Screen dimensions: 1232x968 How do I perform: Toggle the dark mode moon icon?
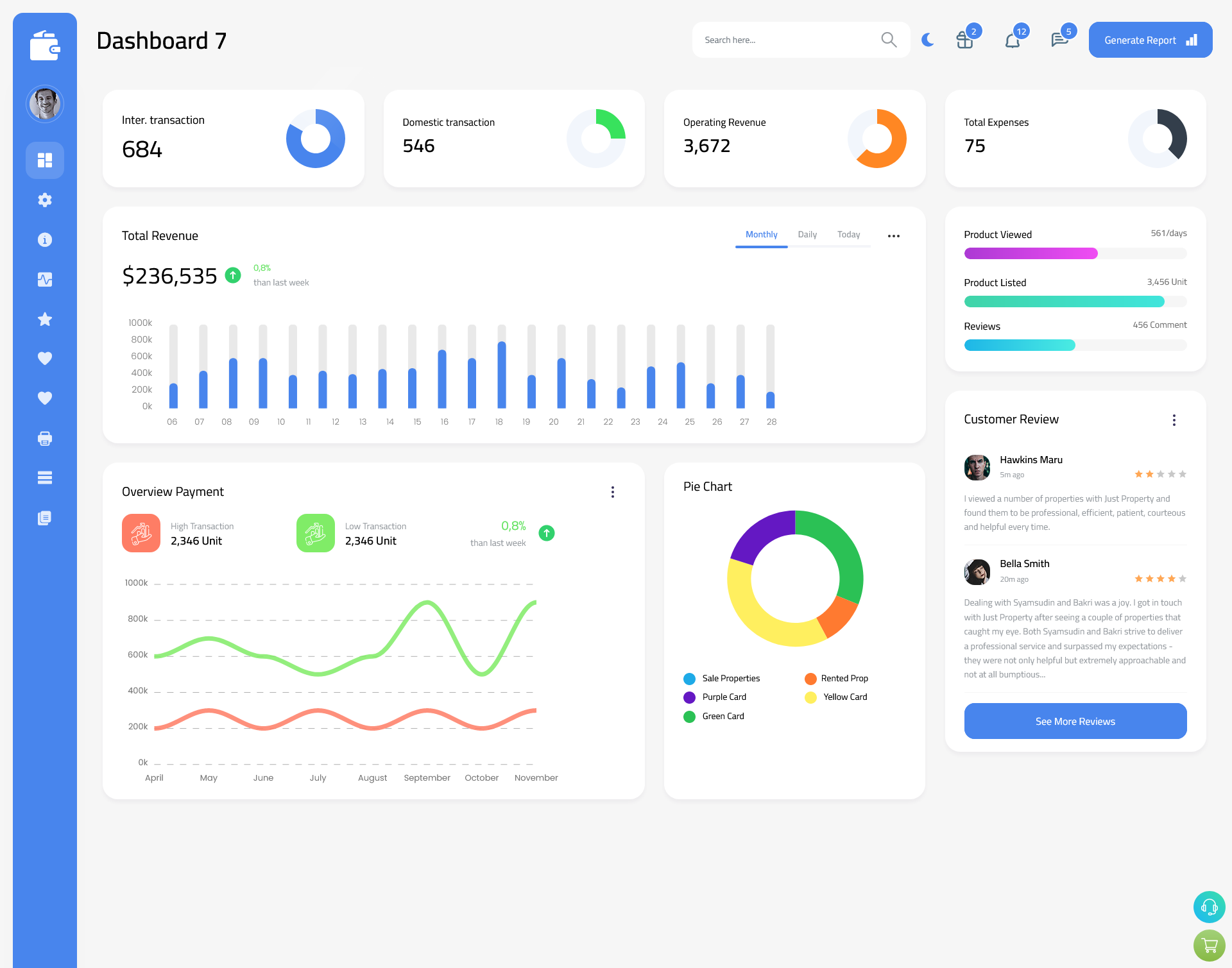pyautogui.click(x=927, y=39)
